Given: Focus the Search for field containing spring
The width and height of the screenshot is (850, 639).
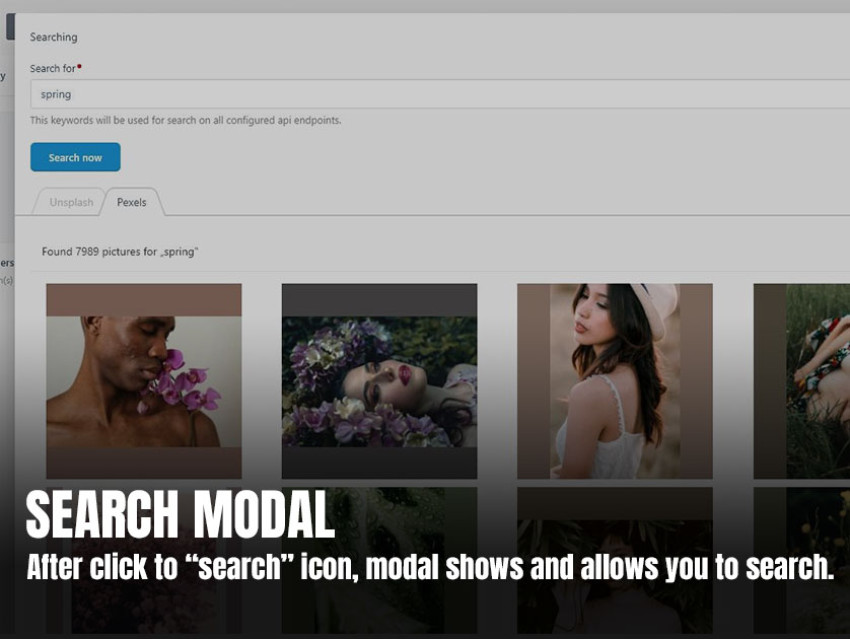Looking at the screenshot, I should (440, 94).
